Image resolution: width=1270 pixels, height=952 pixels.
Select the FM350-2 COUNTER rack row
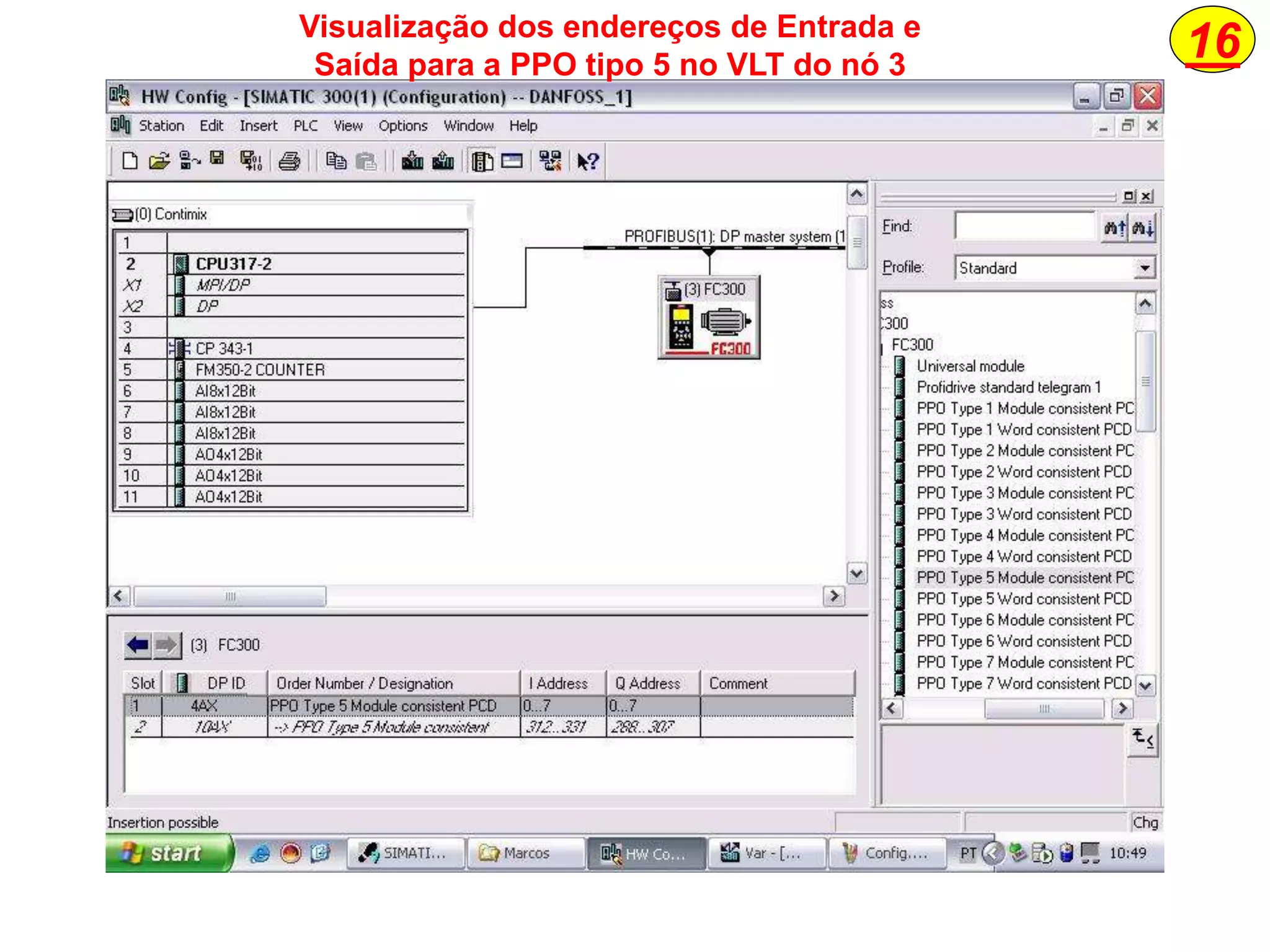point(291,369)
